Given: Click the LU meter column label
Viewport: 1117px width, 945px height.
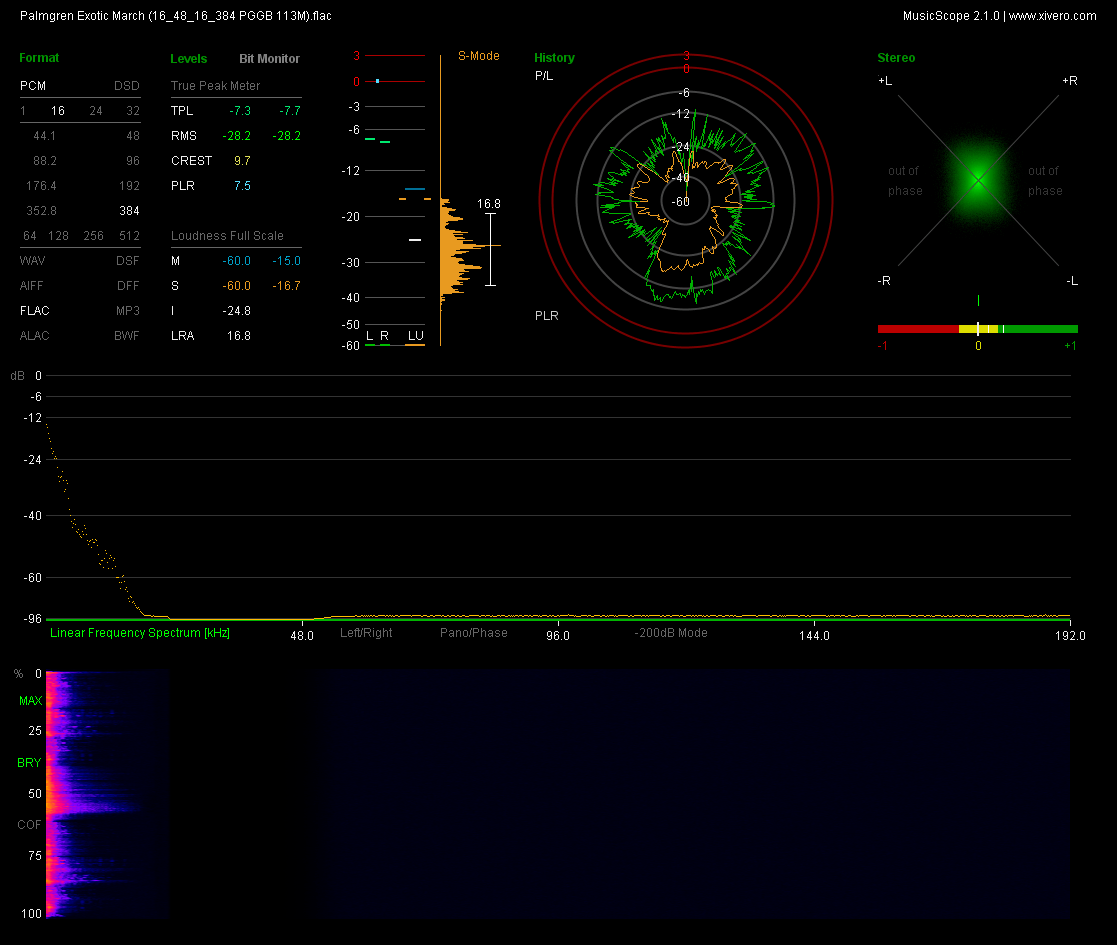Looking at the screenshot, I should pos(415,335).
